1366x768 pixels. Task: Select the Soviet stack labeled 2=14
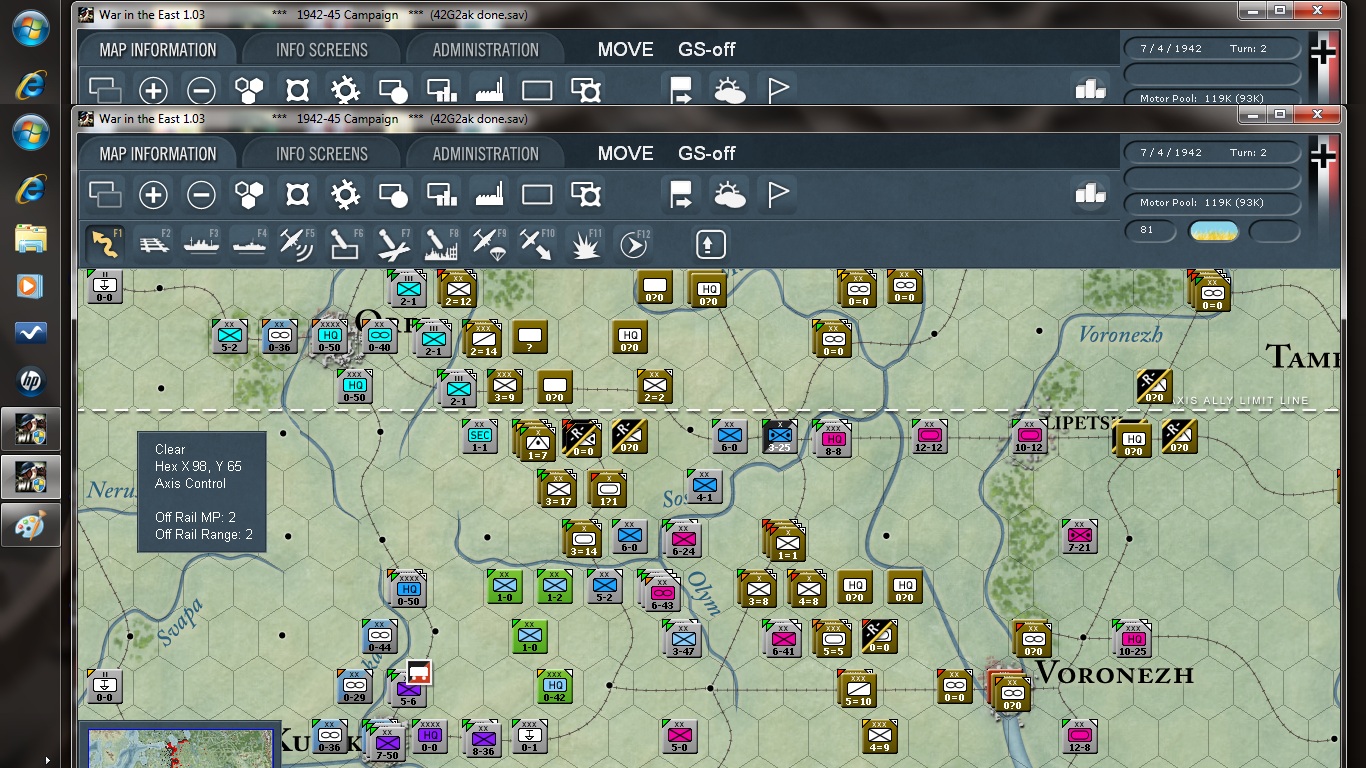click(482, 339)
